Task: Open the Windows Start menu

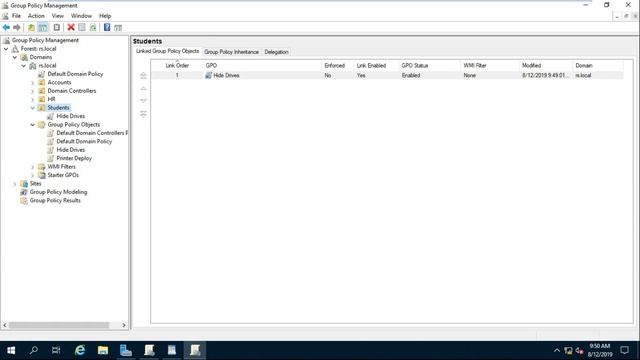Action: click(x=11, y=350)
